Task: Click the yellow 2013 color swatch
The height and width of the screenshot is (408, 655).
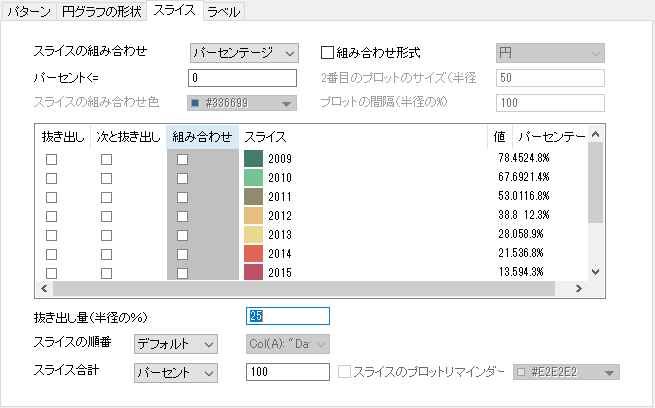Action: pos(253,235)
